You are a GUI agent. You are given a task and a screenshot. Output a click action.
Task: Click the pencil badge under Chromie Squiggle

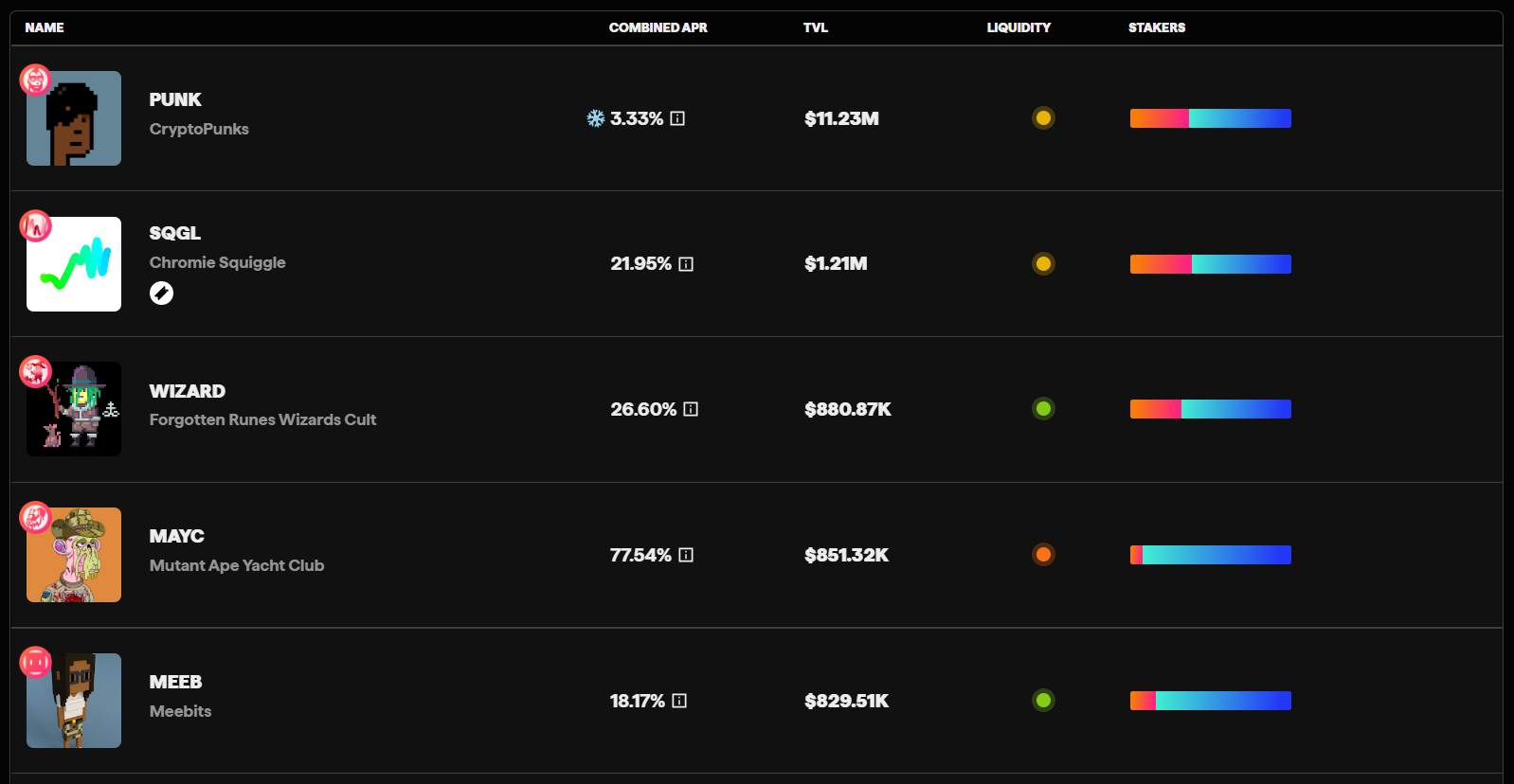pos(161,294)
